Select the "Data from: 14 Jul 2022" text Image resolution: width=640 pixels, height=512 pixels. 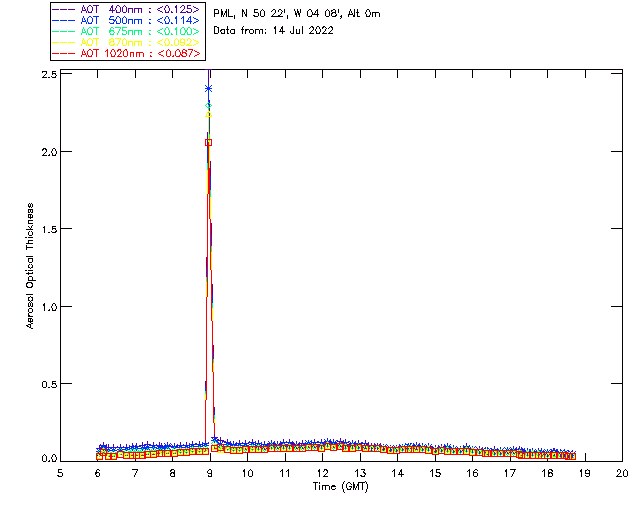click(273, 31)
